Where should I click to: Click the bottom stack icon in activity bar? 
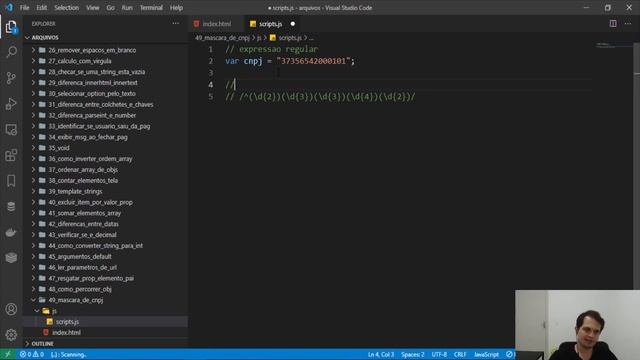tap(11, 258)
